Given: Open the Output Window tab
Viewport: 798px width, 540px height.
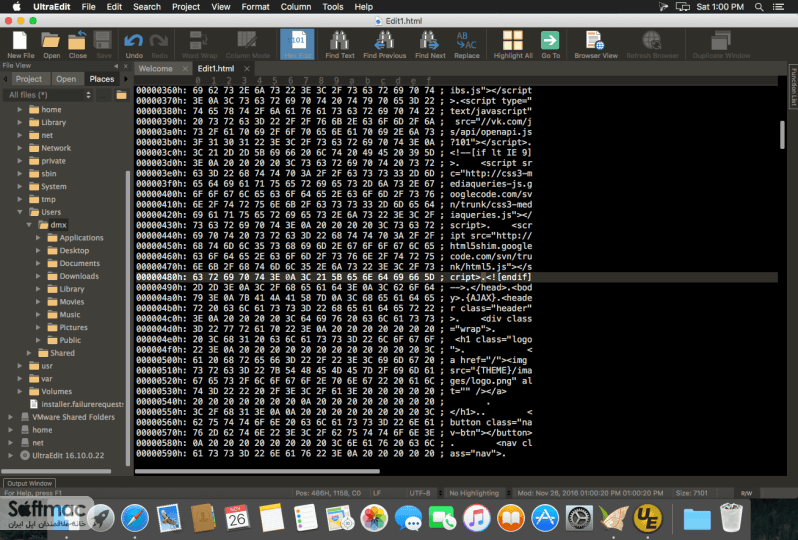Looking at the screenshot, I should [x=30, y=484].
